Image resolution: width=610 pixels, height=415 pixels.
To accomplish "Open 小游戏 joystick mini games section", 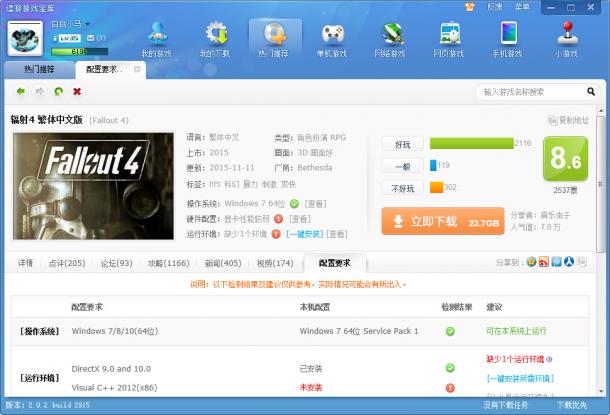I will [x=566, y=39].
